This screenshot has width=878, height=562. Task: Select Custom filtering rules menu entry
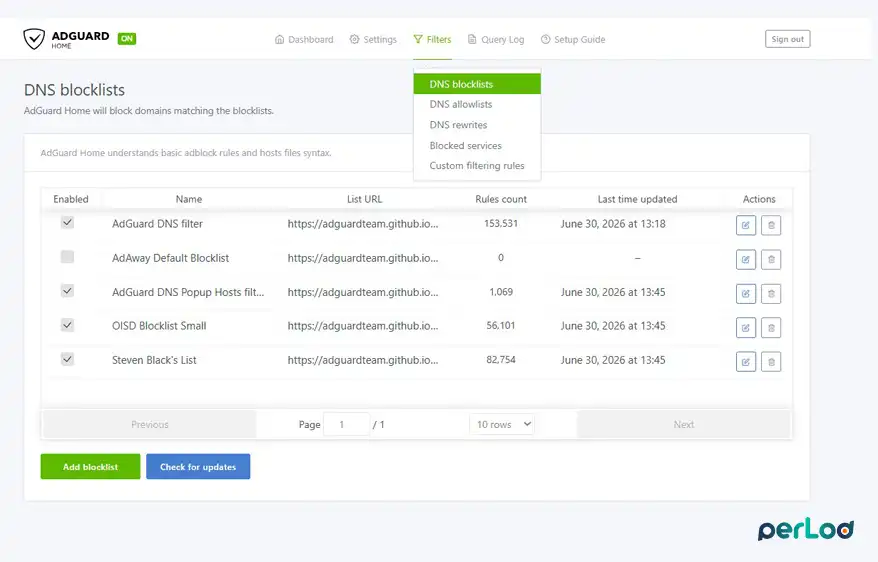pos(477,166)
